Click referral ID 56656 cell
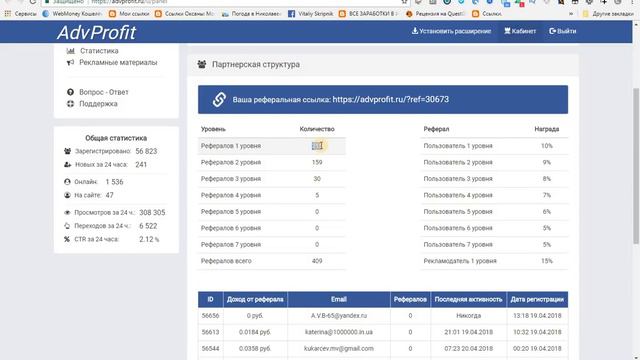640x360 pixels. coord(211,316)
